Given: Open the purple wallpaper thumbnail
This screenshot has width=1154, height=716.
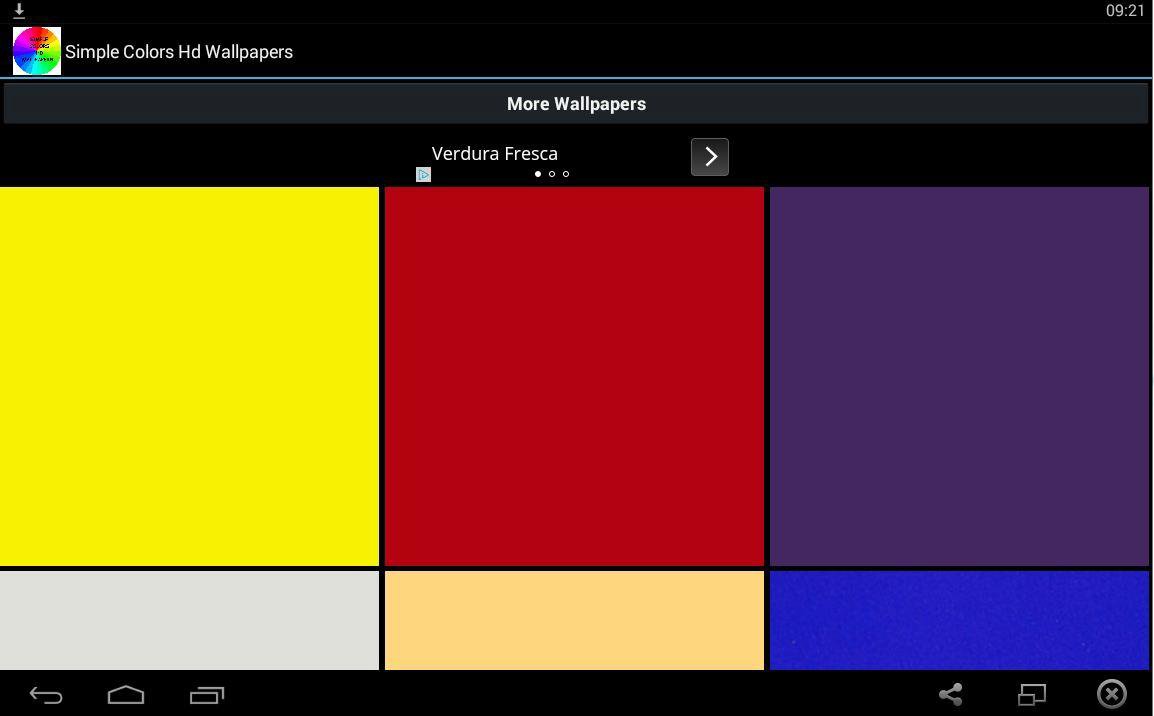Looking at the screenshot, I should click(958, 375).
